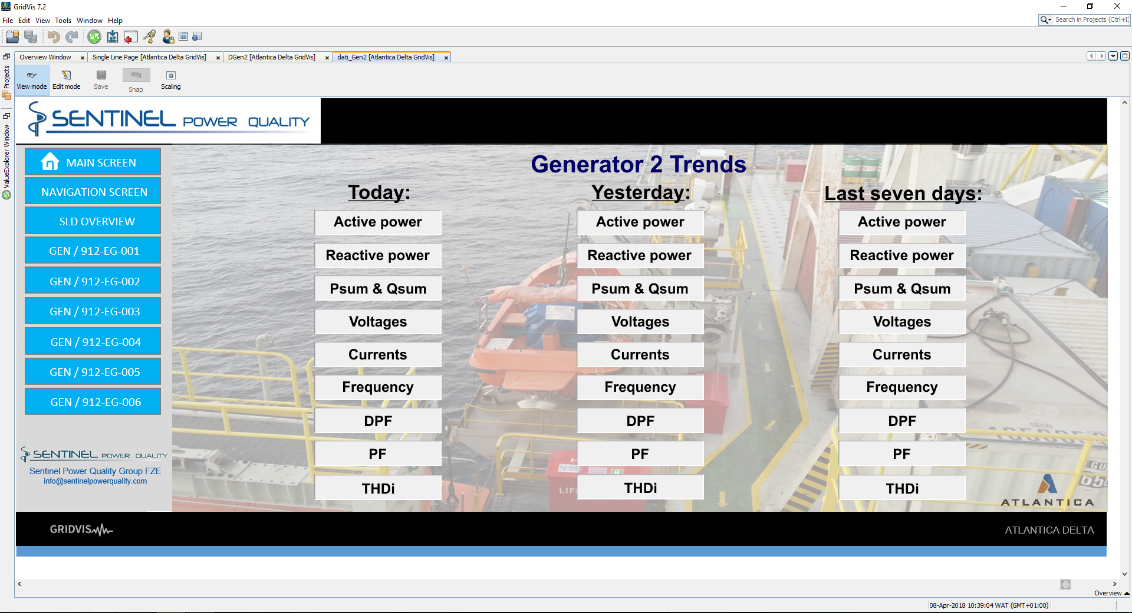The width and height of the screenshot is (1132, 613).
Task: Click the red arrow import icon
Action: (x=130, y=37)
